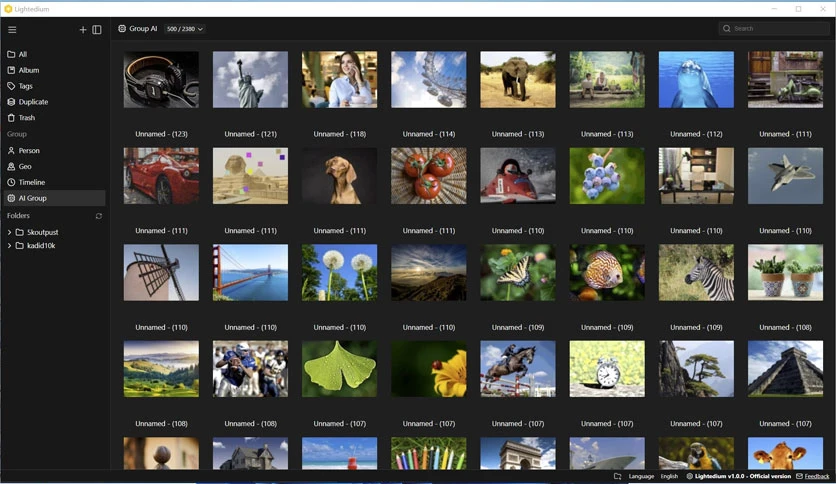The width and height of the screenshot is (836, 484).
Task: Open the football players thumbnail
Action: pyautogui.click(x=250, y=369)
